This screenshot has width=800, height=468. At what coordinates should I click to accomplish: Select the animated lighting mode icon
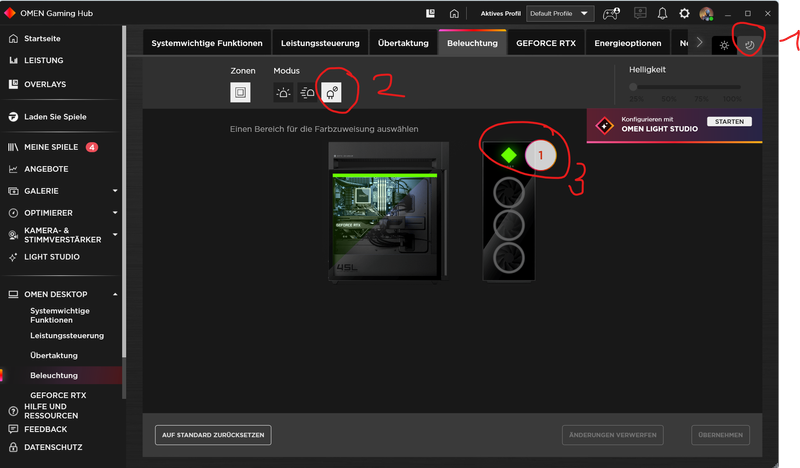[308, 93]
